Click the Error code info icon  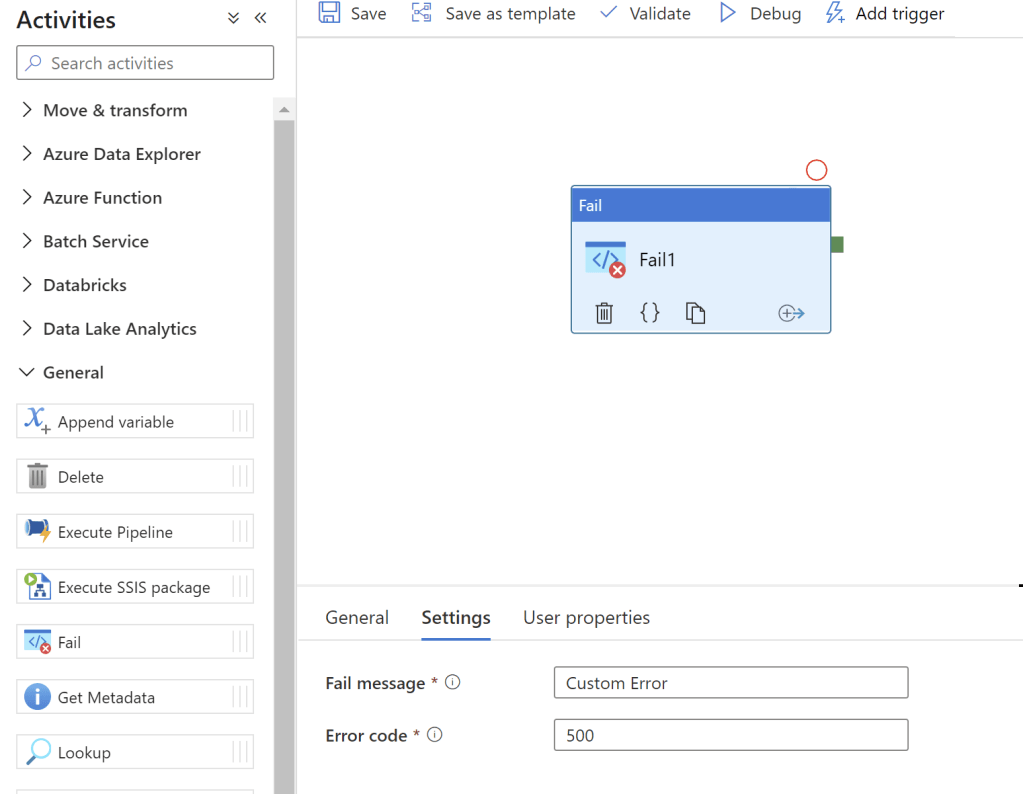click(x=434, y=735)
